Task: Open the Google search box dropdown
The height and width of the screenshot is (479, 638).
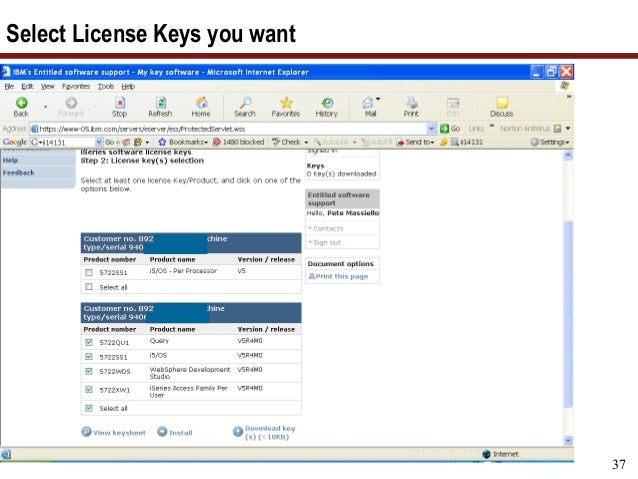Action: [98, 142]
